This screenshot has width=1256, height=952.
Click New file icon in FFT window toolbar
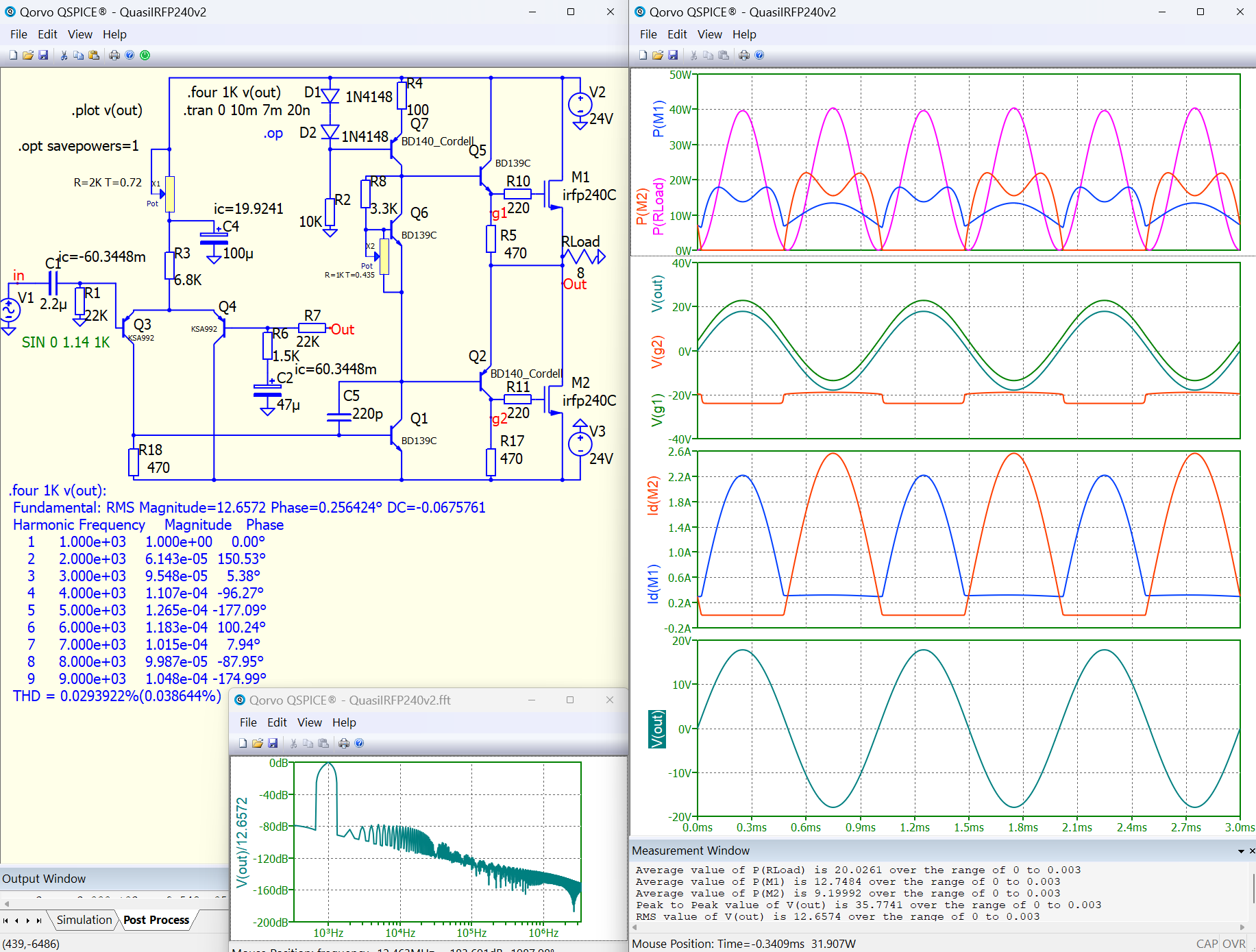[x=243, y=744]
